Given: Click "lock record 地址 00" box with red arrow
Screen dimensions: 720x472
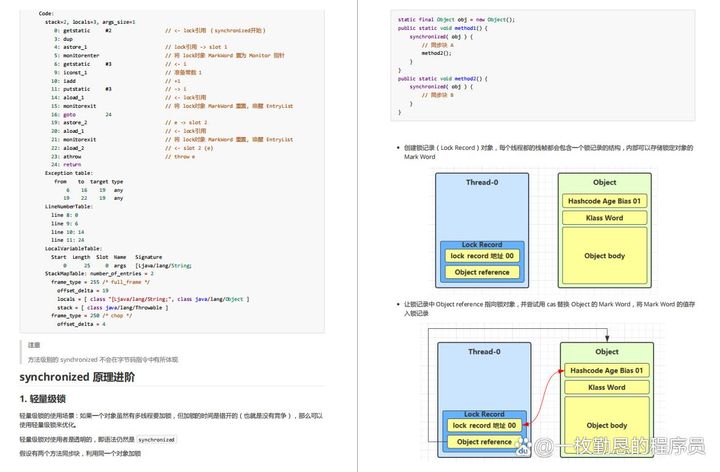Looking at the screenshot, I should (x=484, y=426).
